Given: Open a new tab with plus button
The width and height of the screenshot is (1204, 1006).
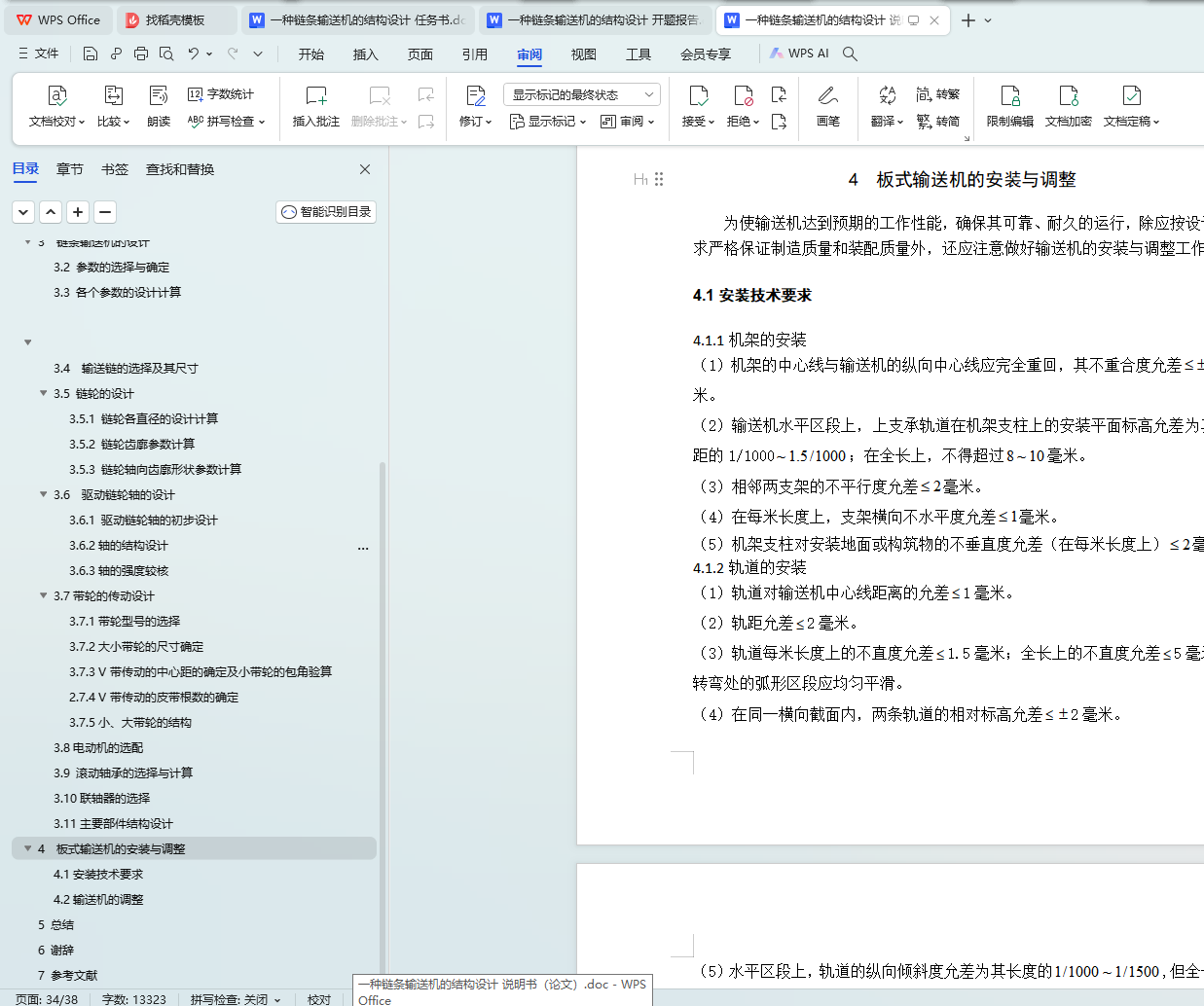Looking at the screenshot, I should pos(968,19).
